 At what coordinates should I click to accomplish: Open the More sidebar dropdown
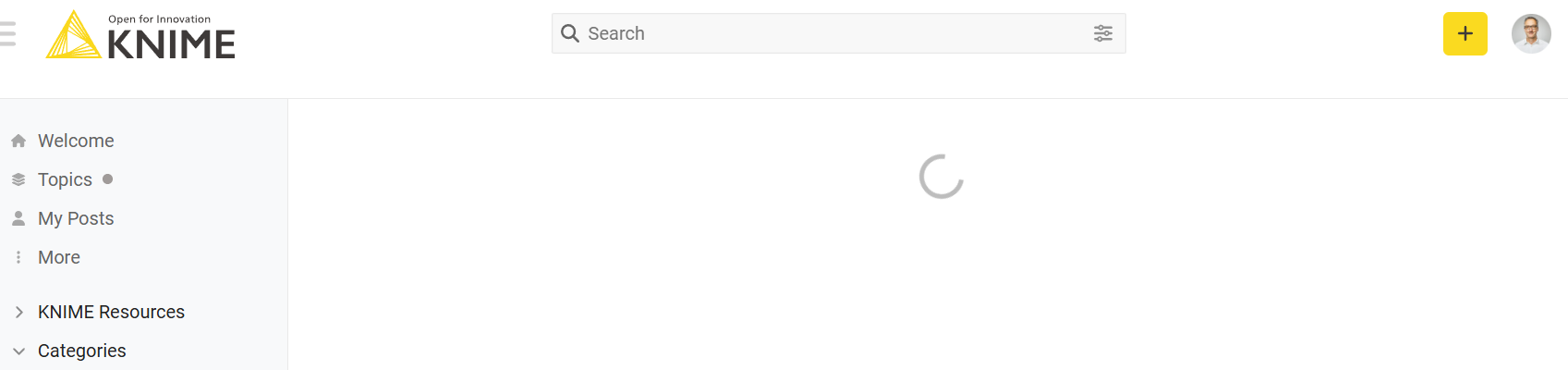click(x=59, y=257)
